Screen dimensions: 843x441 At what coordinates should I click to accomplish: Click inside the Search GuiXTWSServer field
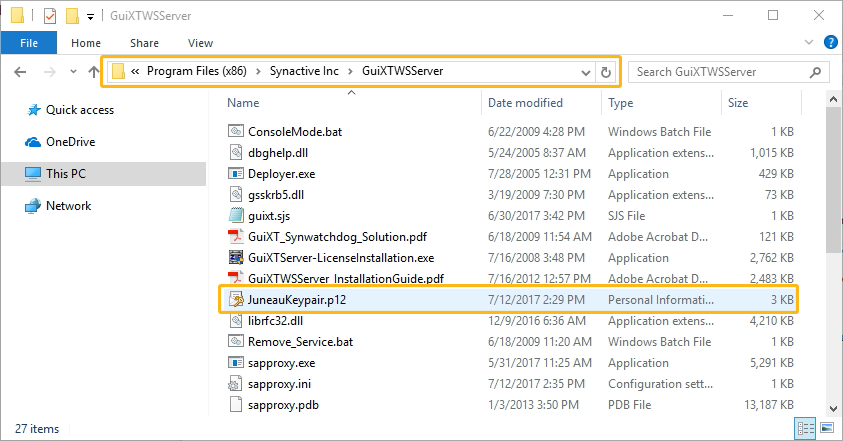(x=720, y=72)
